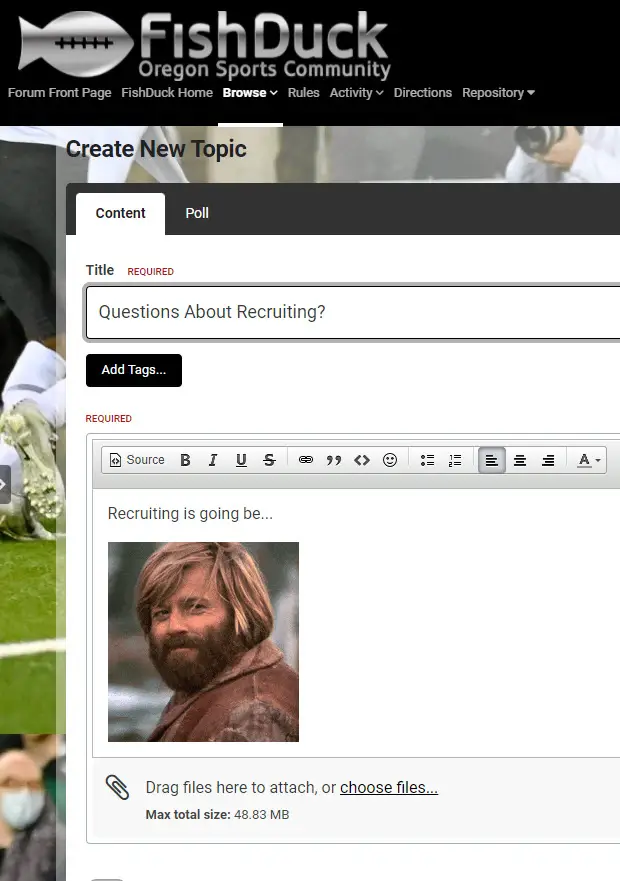Expand the Browse menu

tap(250, 93)
